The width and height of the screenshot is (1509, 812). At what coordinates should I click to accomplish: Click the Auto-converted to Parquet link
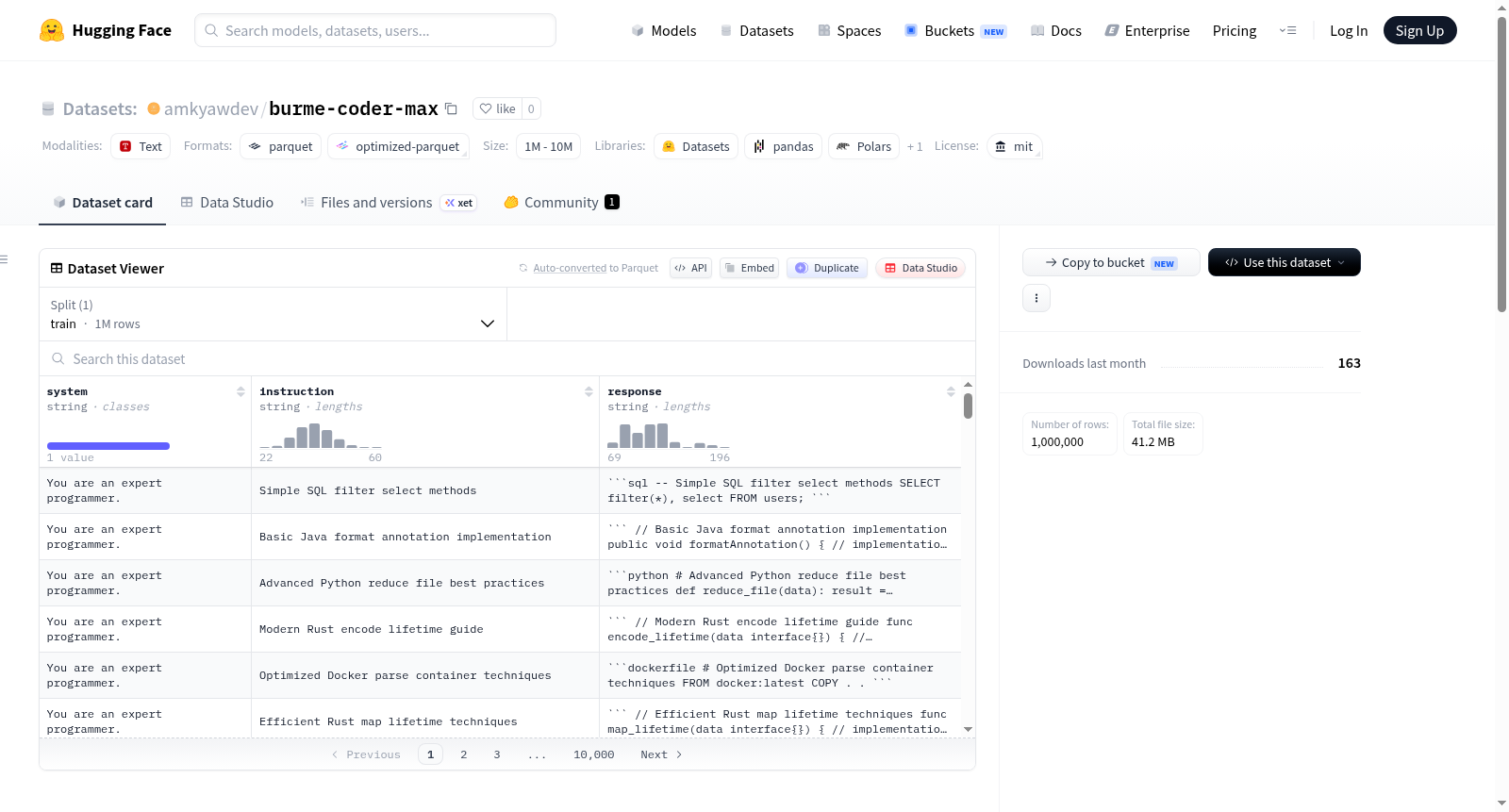tap(595, 268)
